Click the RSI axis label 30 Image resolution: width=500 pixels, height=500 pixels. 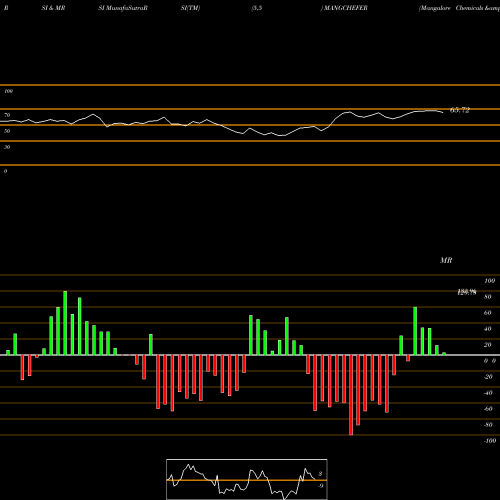point(7,147)
